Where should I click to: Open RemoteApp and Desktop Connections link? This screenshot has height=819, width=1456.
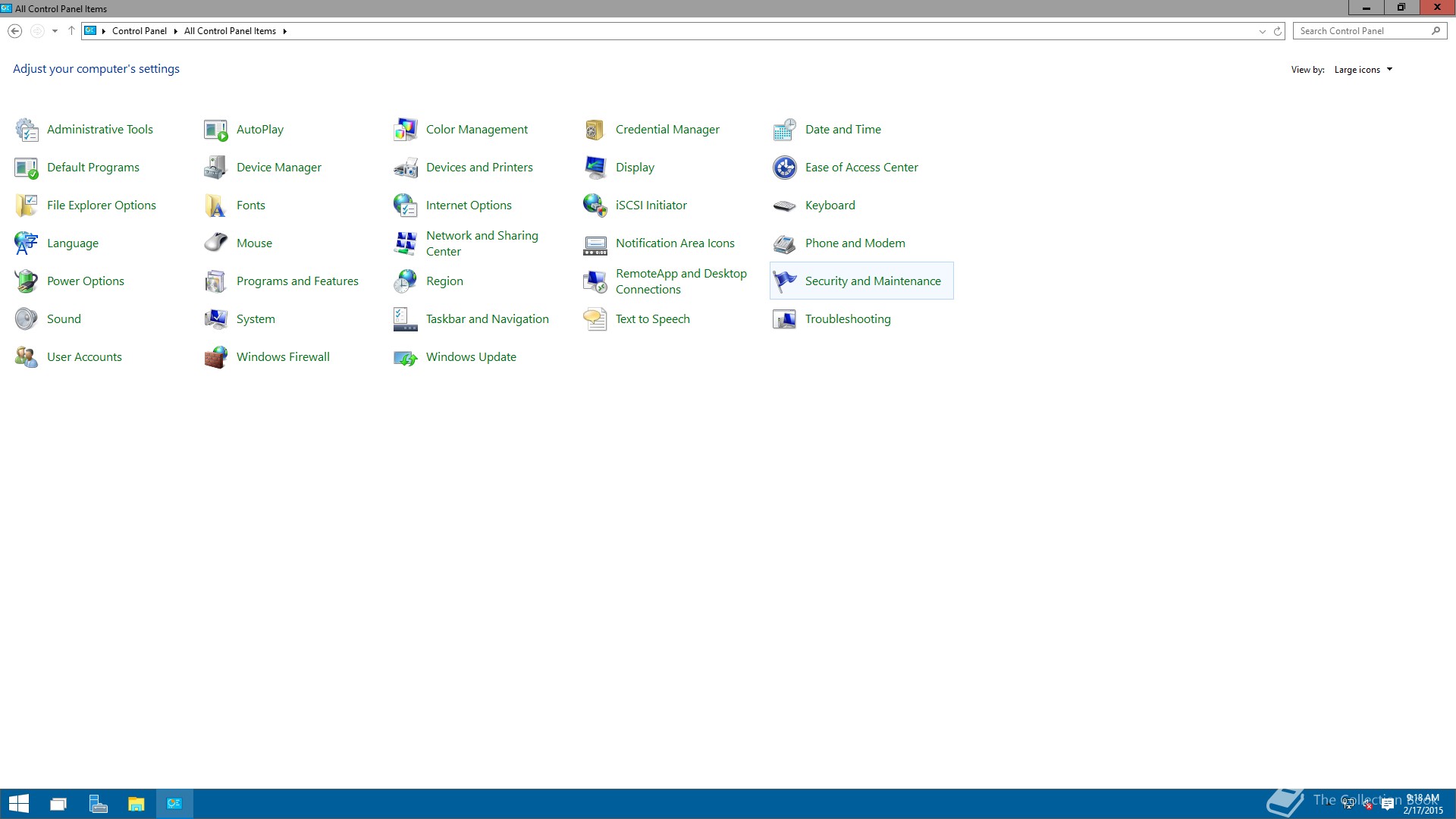[x=681, y=281]
